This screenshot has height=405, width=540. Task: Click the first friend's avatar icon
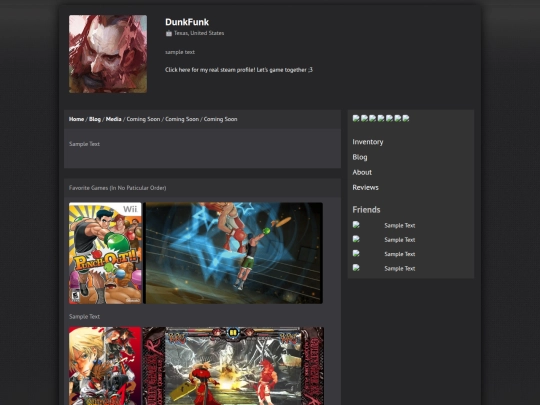point(356,225)
